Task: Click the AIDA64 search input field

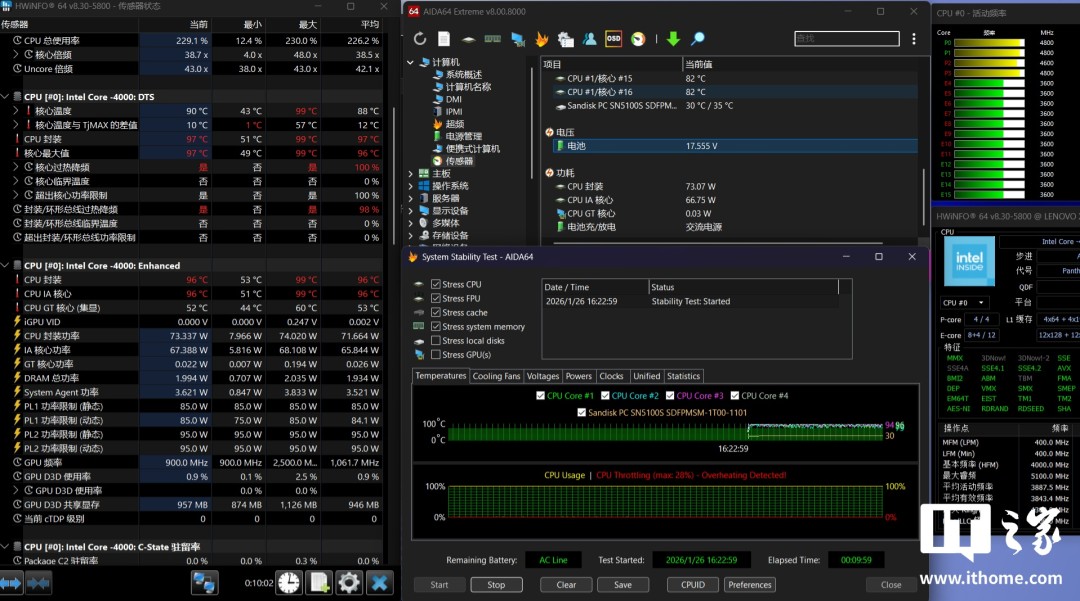Action: [x=848, y=39]
